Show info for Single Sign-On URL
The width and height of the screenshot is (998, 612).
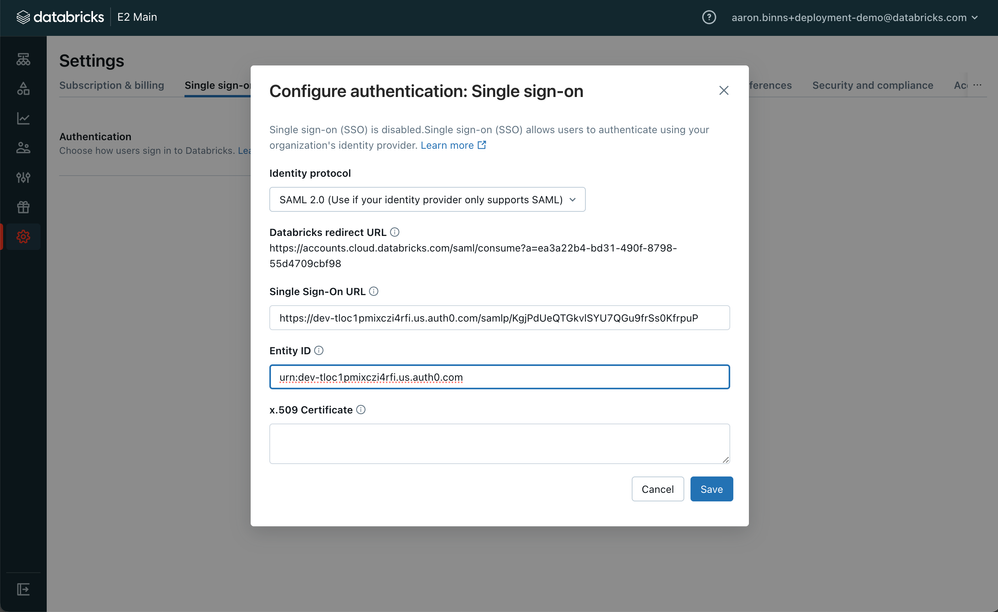coord(374,291)
